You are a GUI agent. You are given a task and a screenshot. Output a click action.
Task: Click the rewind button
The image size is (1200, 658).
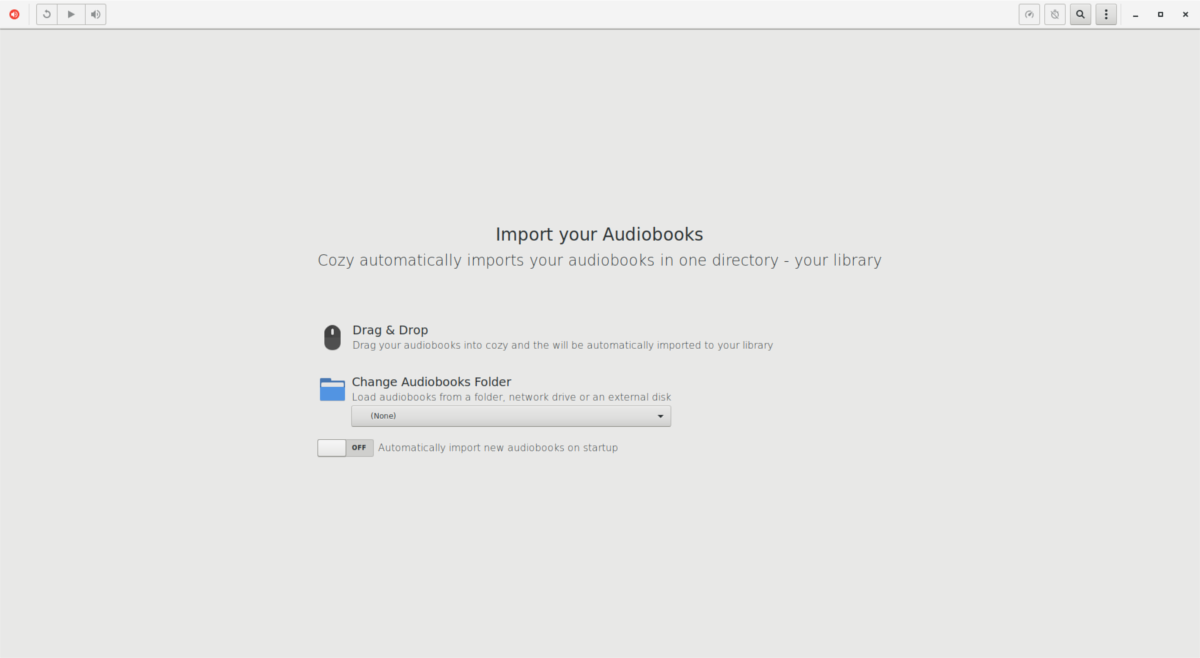coord(47,14)
